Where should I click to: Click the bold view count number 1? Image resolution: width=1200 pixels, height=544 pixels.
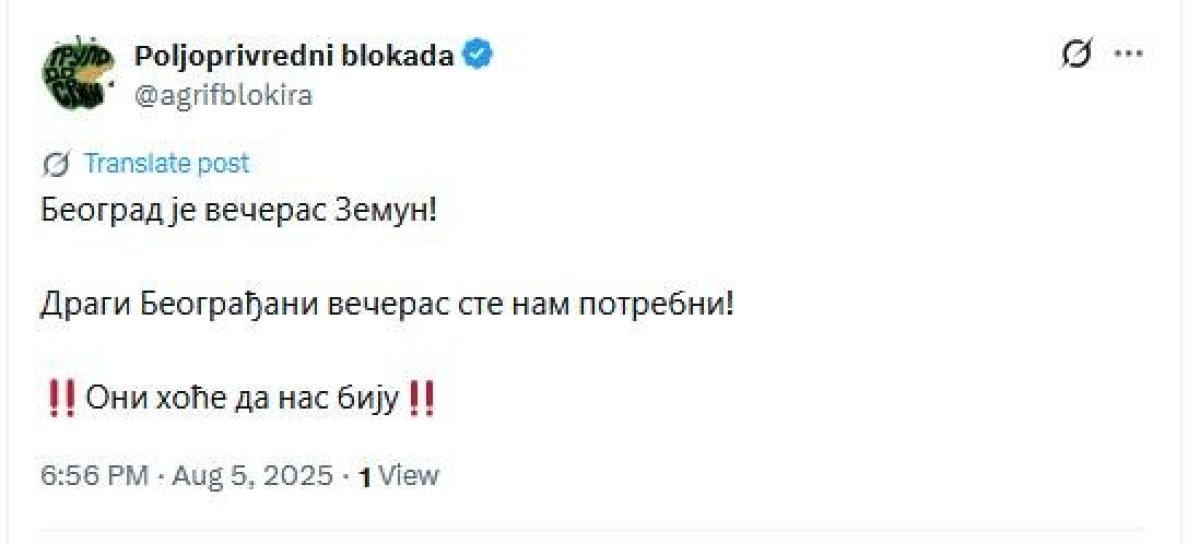pyautogui.click(x=366, y=477)
